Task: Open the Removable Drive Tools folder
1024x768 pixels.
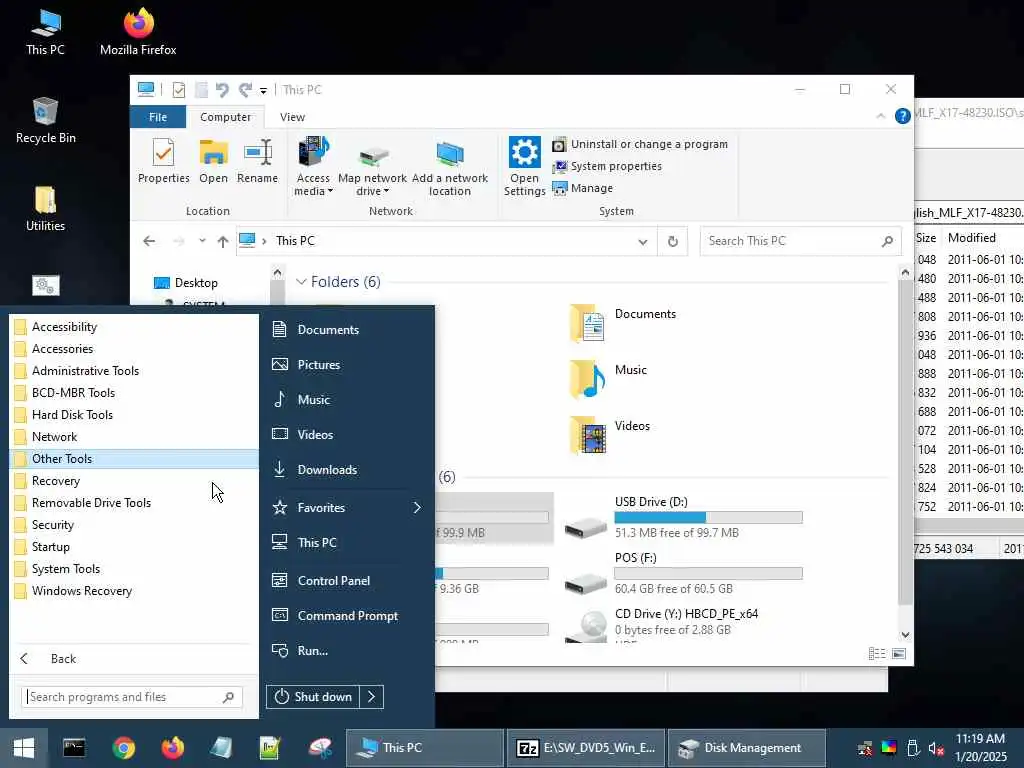Action: (134, 503)
